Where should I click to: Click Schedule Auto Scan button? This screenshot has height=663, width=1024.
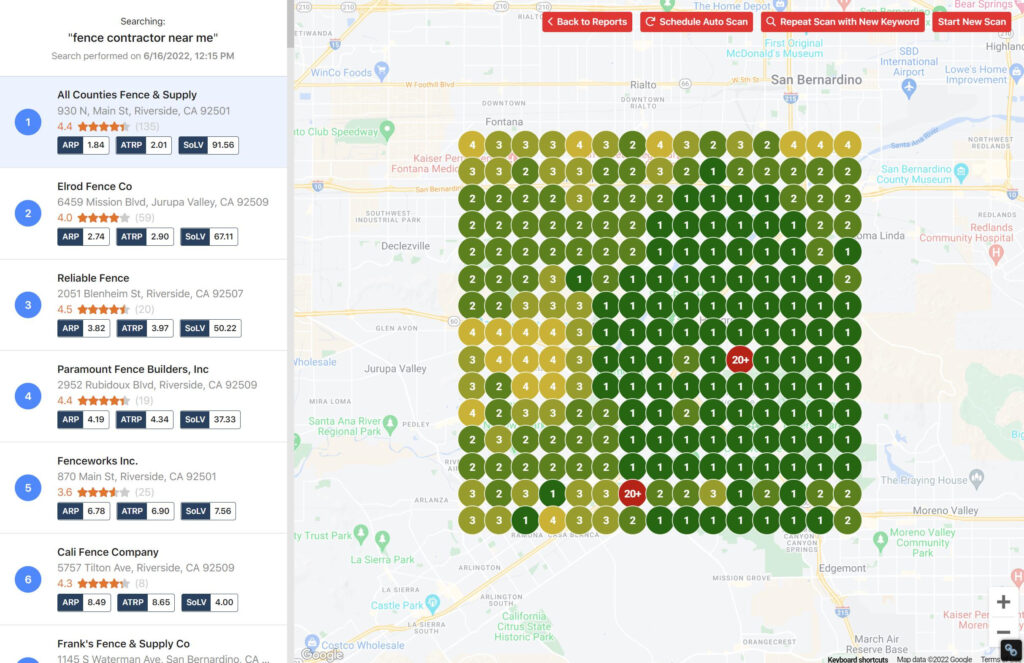click(696, 22)
